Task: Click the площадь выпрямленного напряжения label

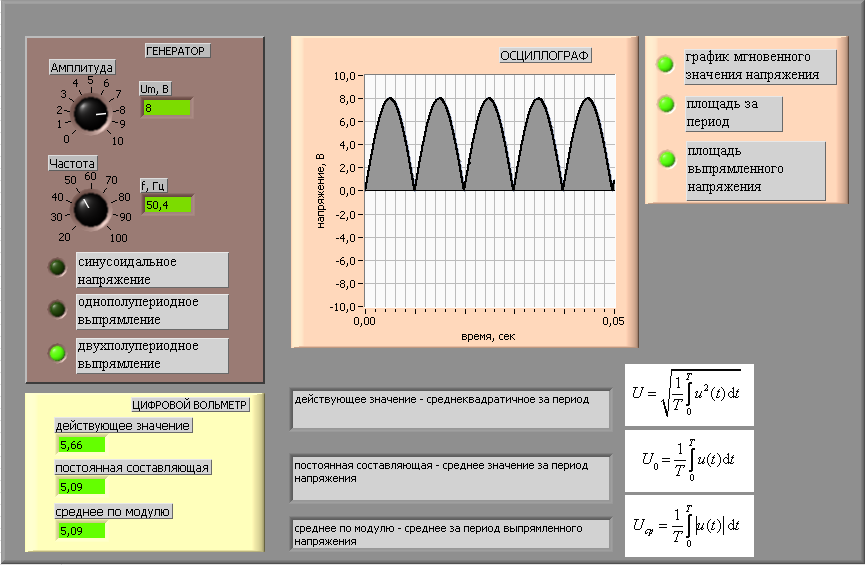Action: pos(756,170)
